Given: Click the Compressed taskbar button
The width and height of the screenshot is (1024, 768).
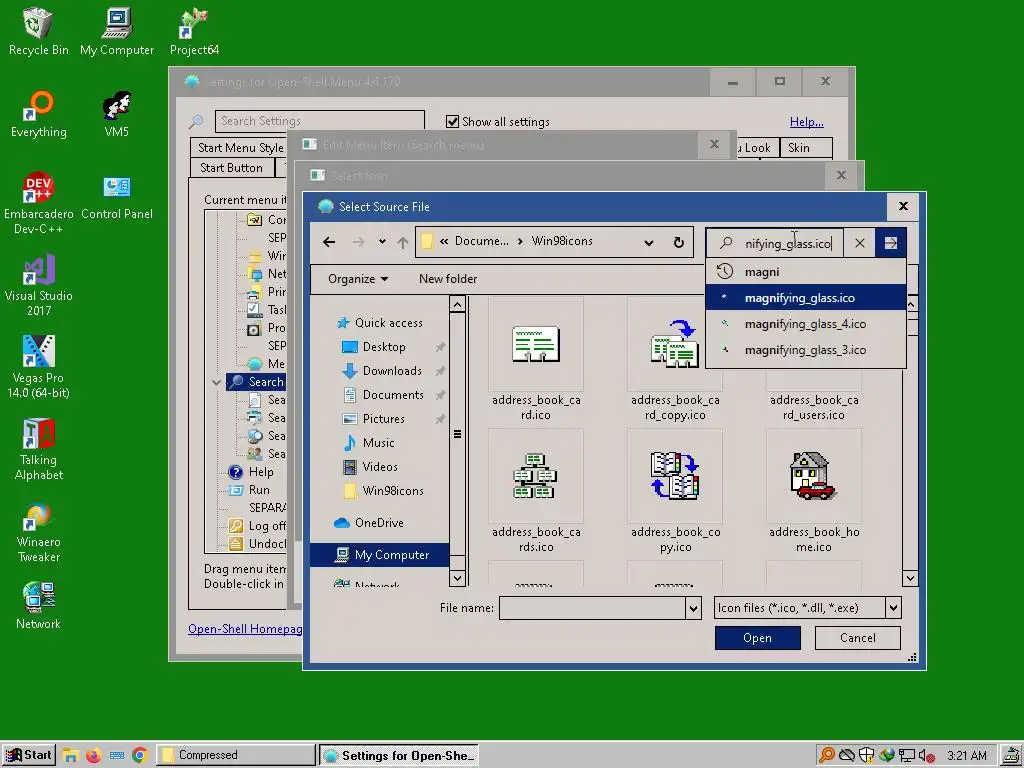Looking at the screenshot, I should click(x=236, y=756).
